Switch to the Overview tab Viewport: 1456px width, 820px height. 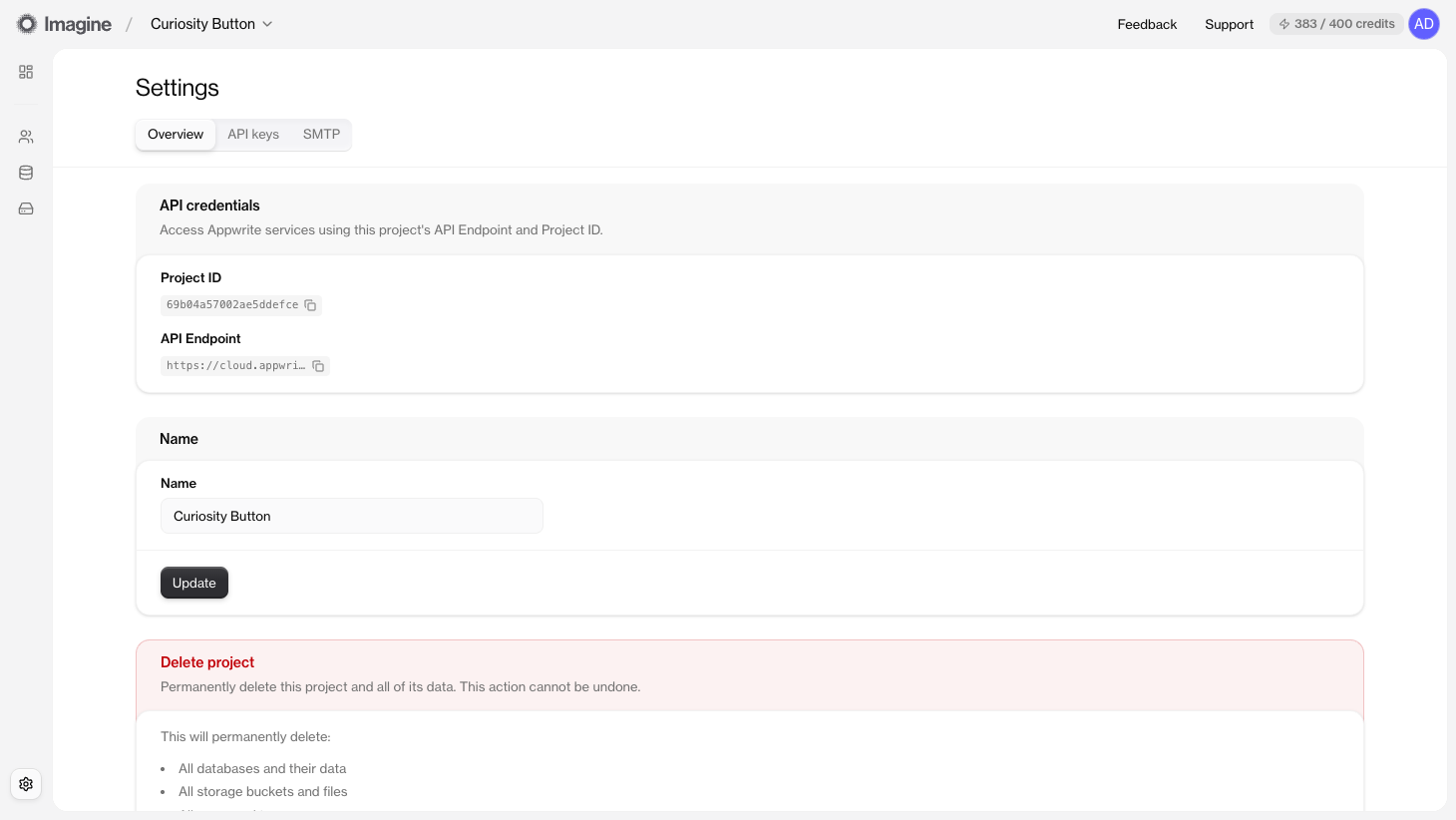[x=176, y=135]
